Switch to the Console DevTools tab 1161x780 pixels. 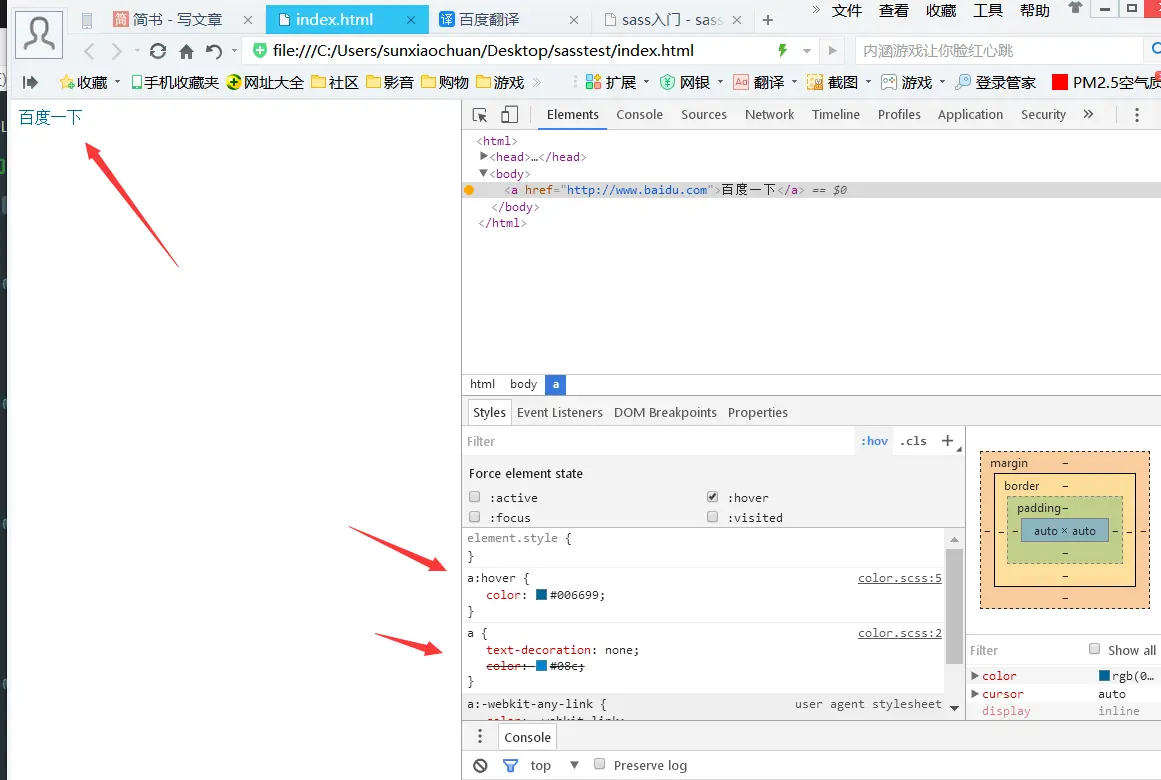point(640,115)
